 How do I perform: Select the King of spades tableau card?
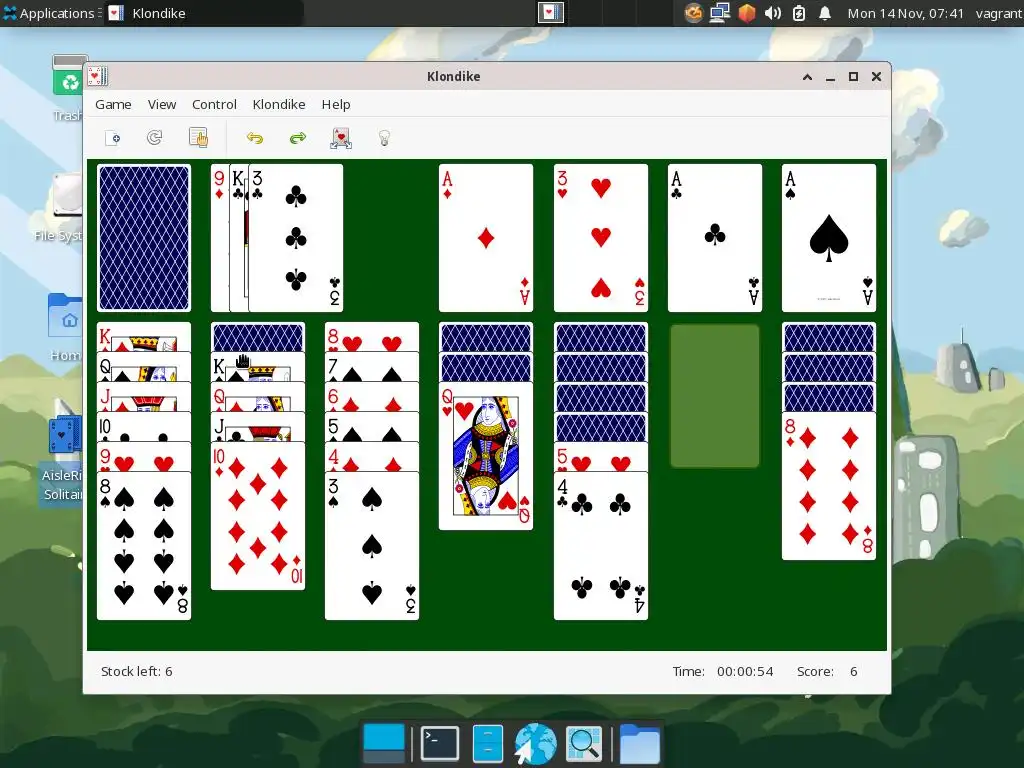(258, 367)
